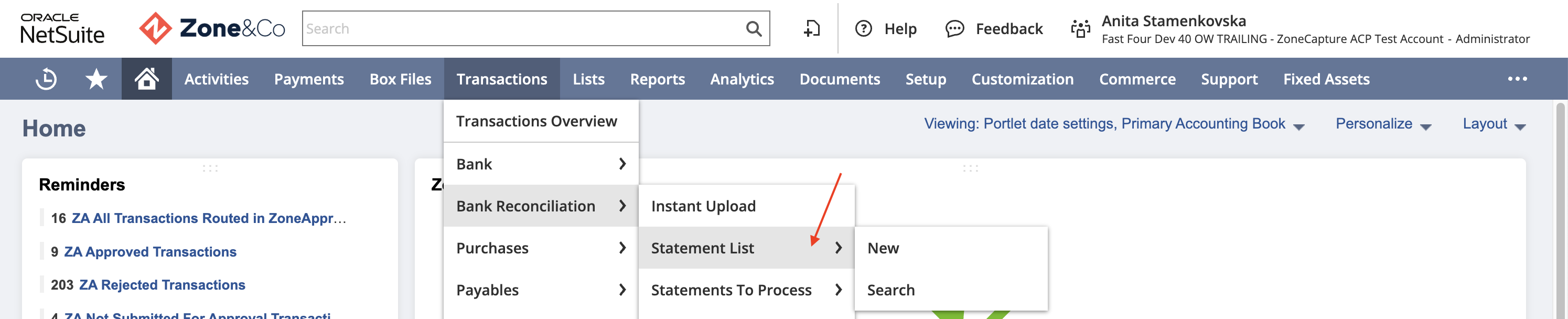Viewport: 1568px width, 319px height.
Task: Expand the Bank submenu
Action: [x=541, y=164]
